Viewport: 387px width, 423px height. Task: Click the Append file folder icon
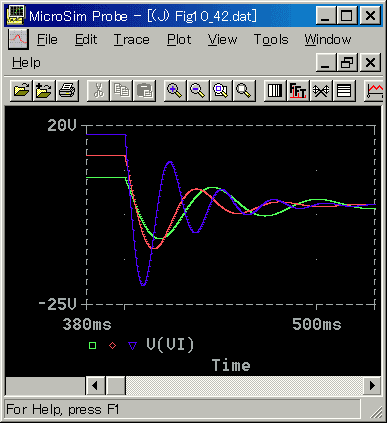click(x=44, y=90)
